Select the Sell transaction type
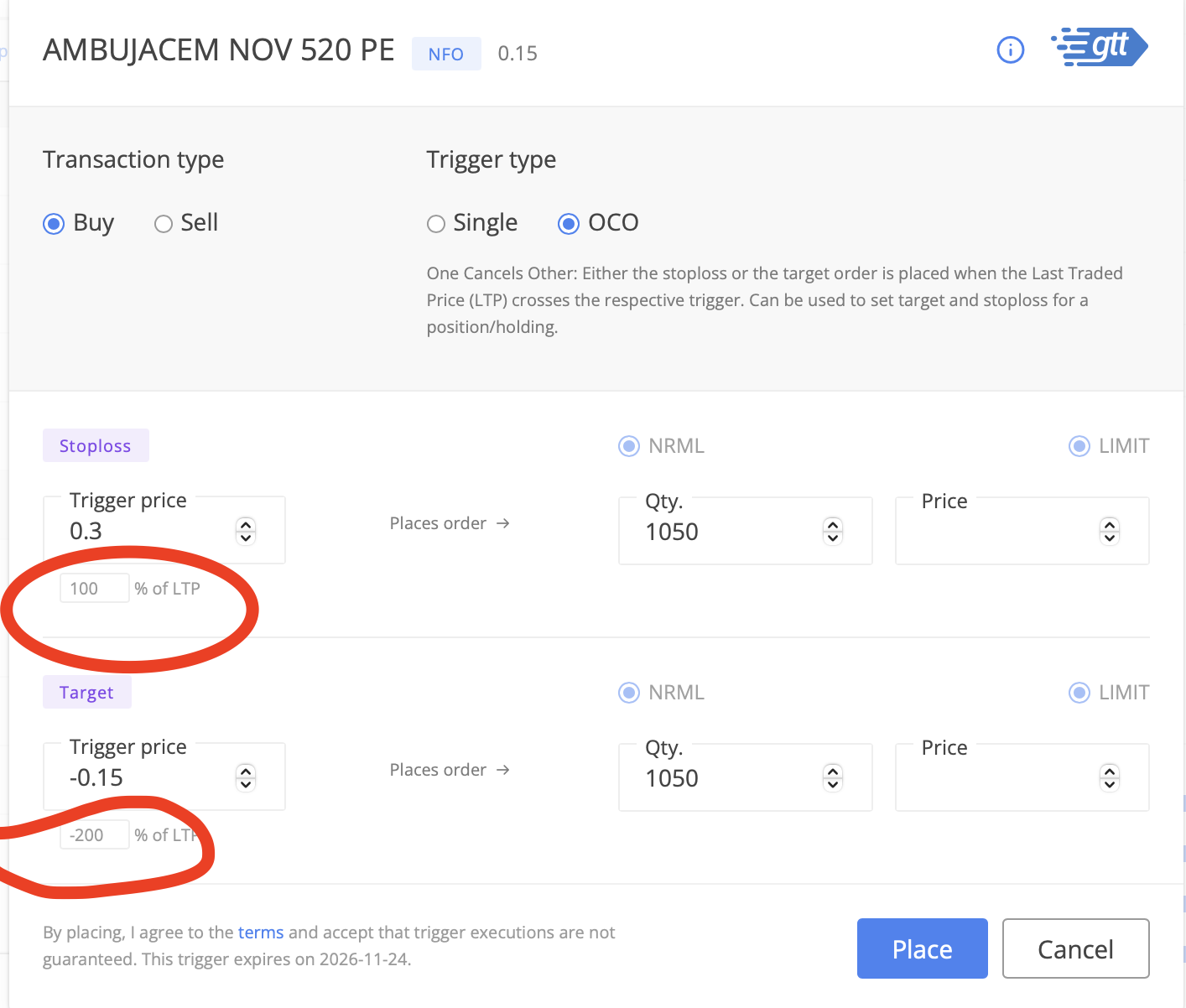Viewport: 1186px width, 1008px height. coord(164,224)
